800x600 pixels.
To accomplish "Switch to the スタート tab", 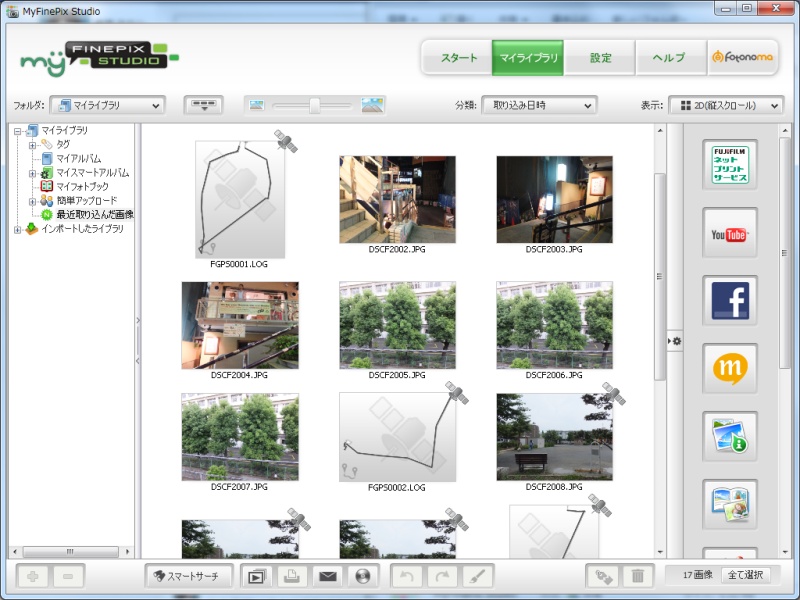I will click(459, 57).
